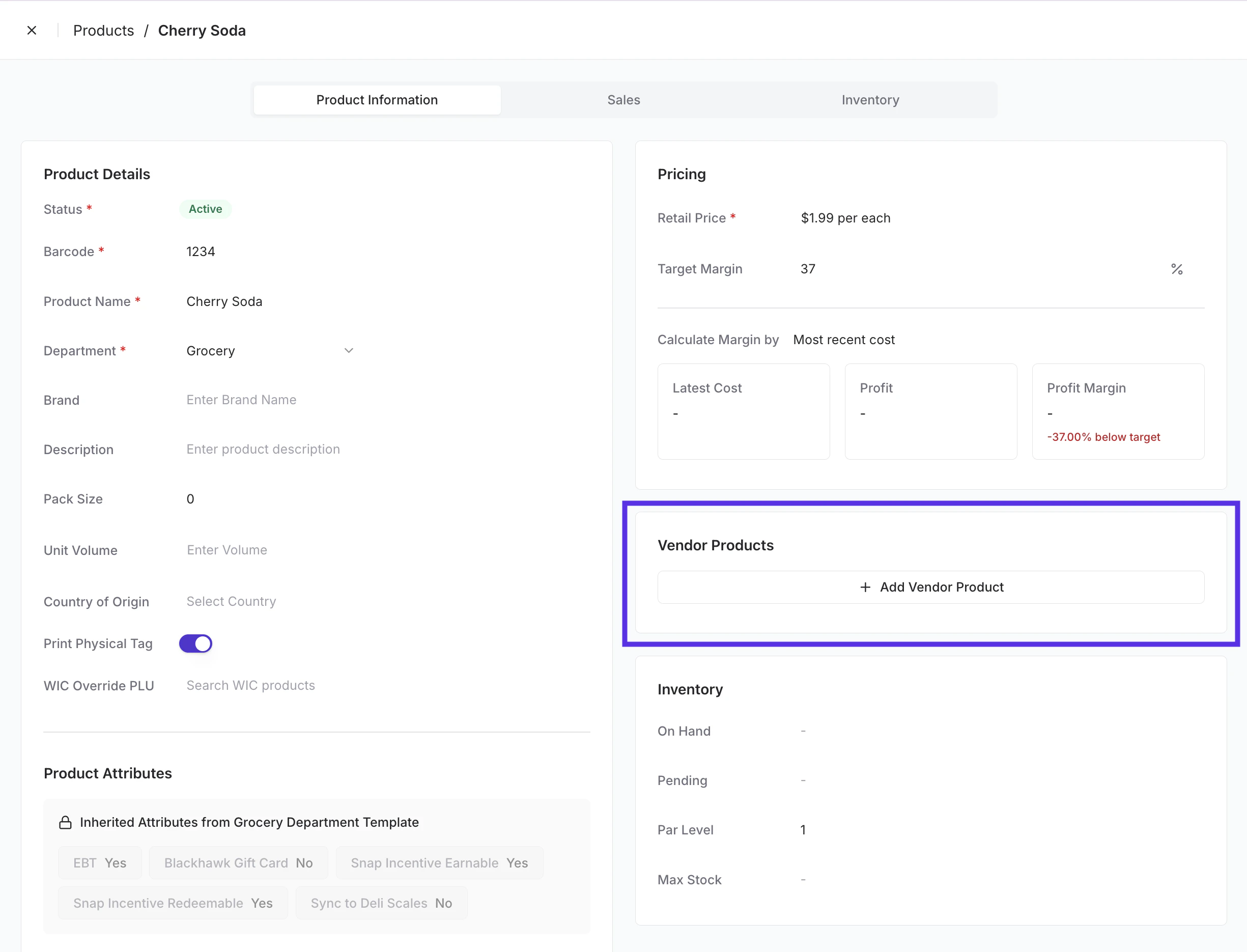Screen dimensions: 1247x952
Task: Open the Country of Origin selector
Action: click(x=231, y=602)
